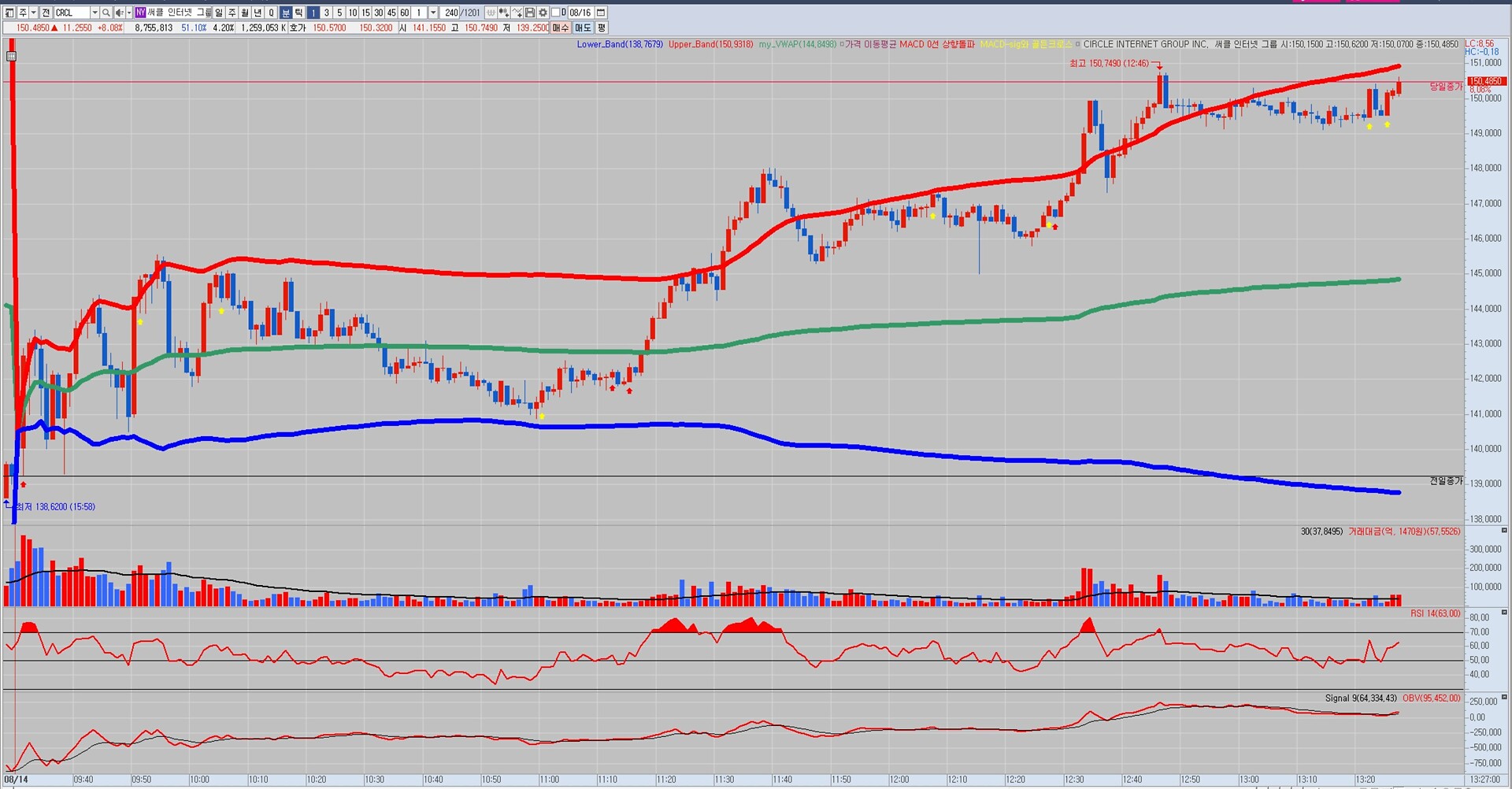Screen dimensions: 1512x789
Task: Open the interval value dropdown arrow
Action: click(x=433, y=13)
